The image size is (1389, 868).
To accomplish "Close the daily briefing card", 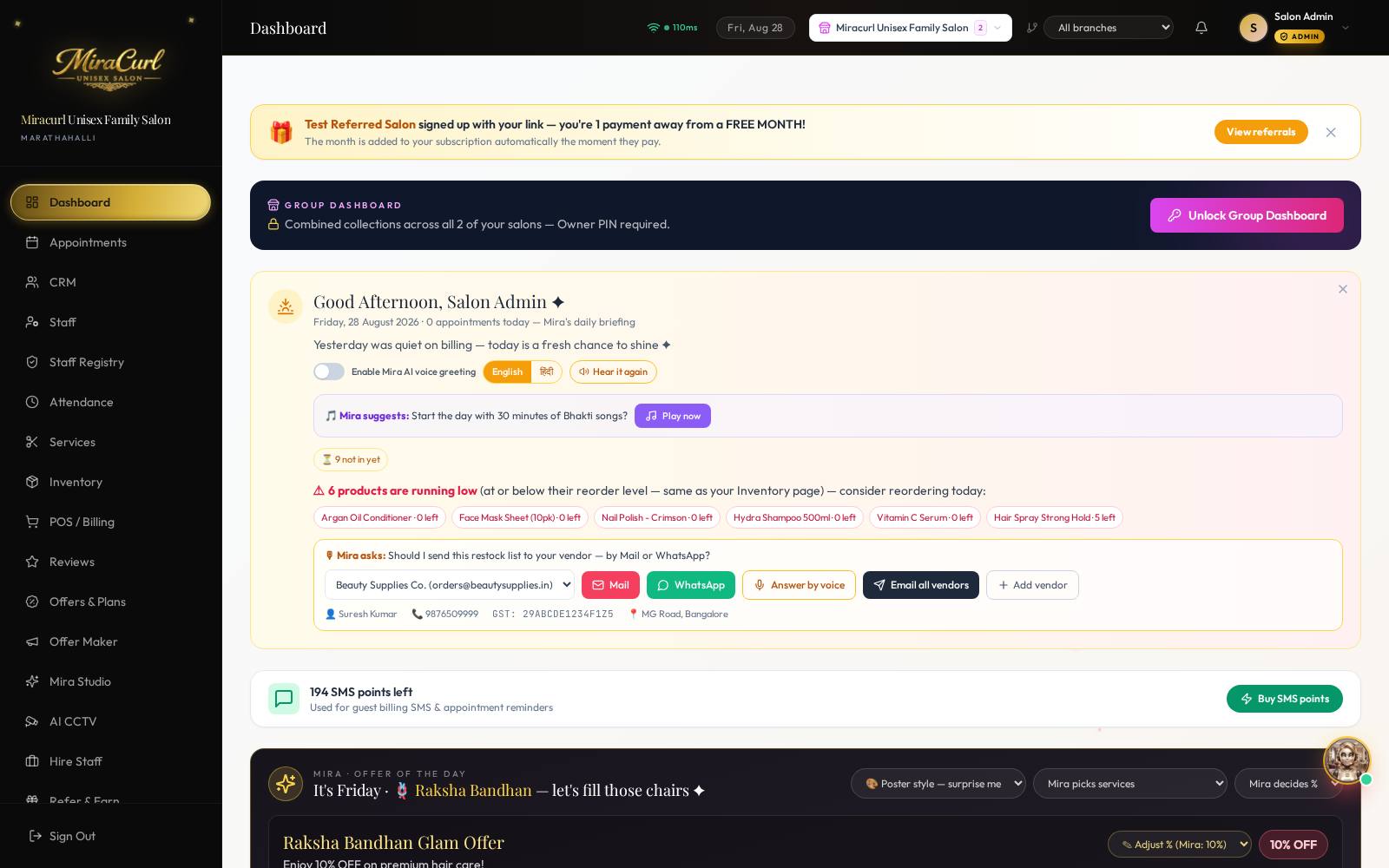I will (1343, 289).
